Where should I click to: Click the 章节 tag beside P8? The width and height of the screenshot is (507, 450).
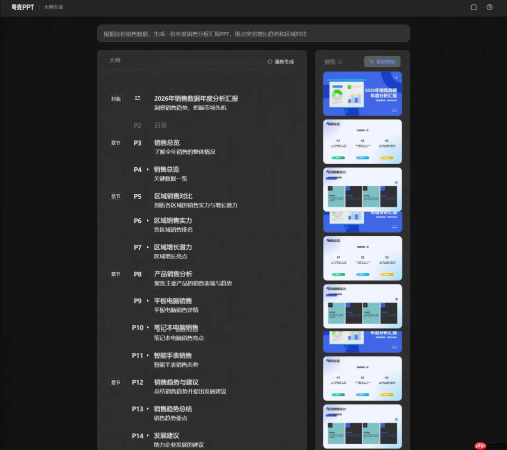tap(116, 274)
